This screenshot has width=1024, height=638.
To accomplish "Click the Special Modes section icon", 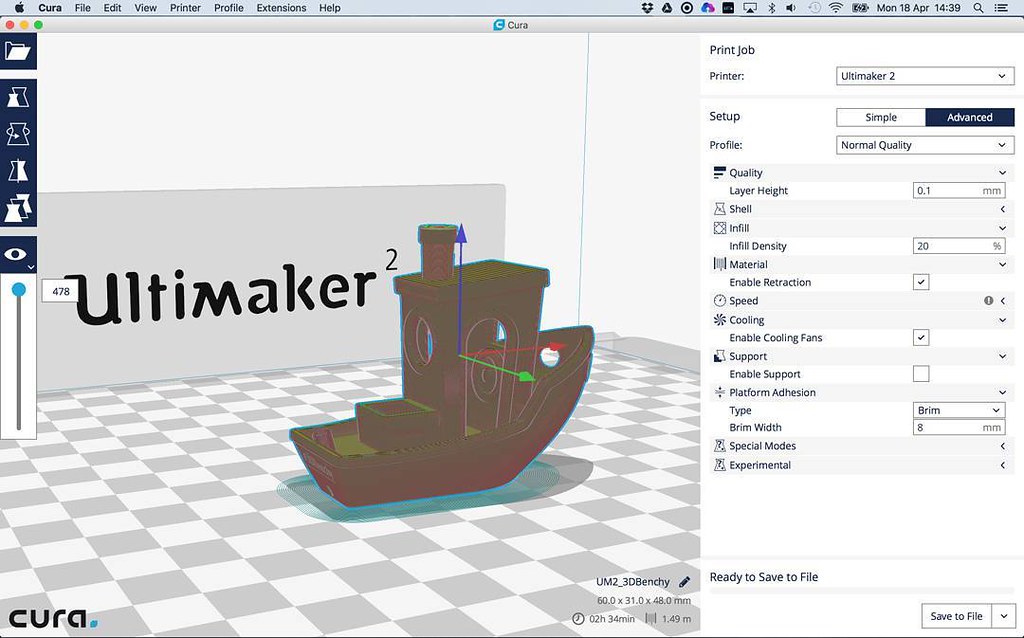I will click(x=719, y=446).
